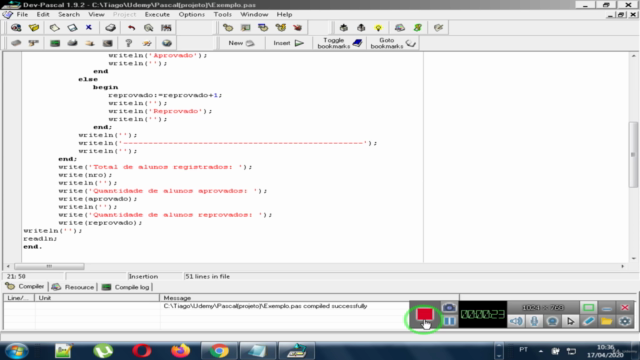Click the Message column header

(309, 298)
